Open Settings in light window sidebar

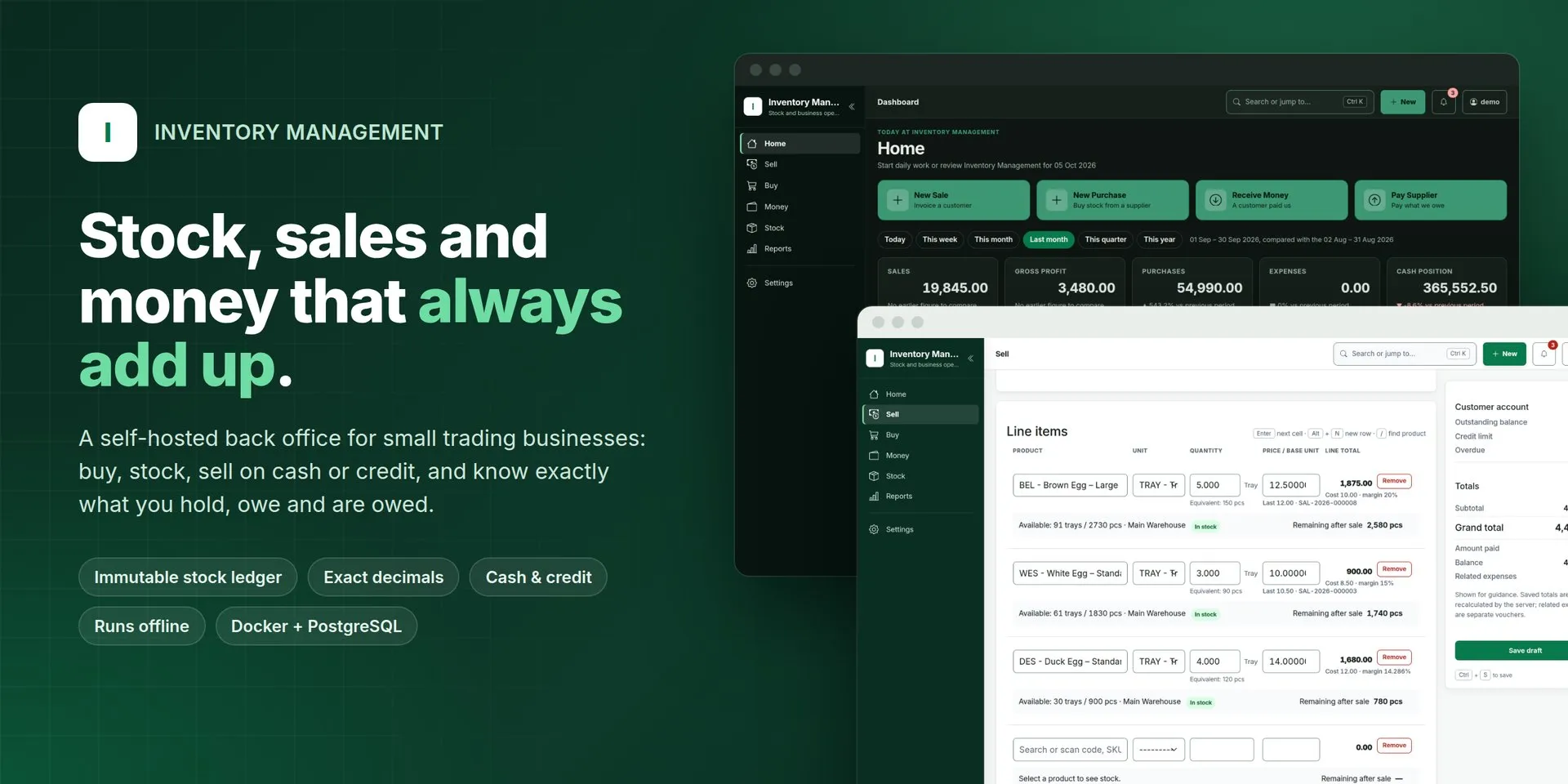920,529
